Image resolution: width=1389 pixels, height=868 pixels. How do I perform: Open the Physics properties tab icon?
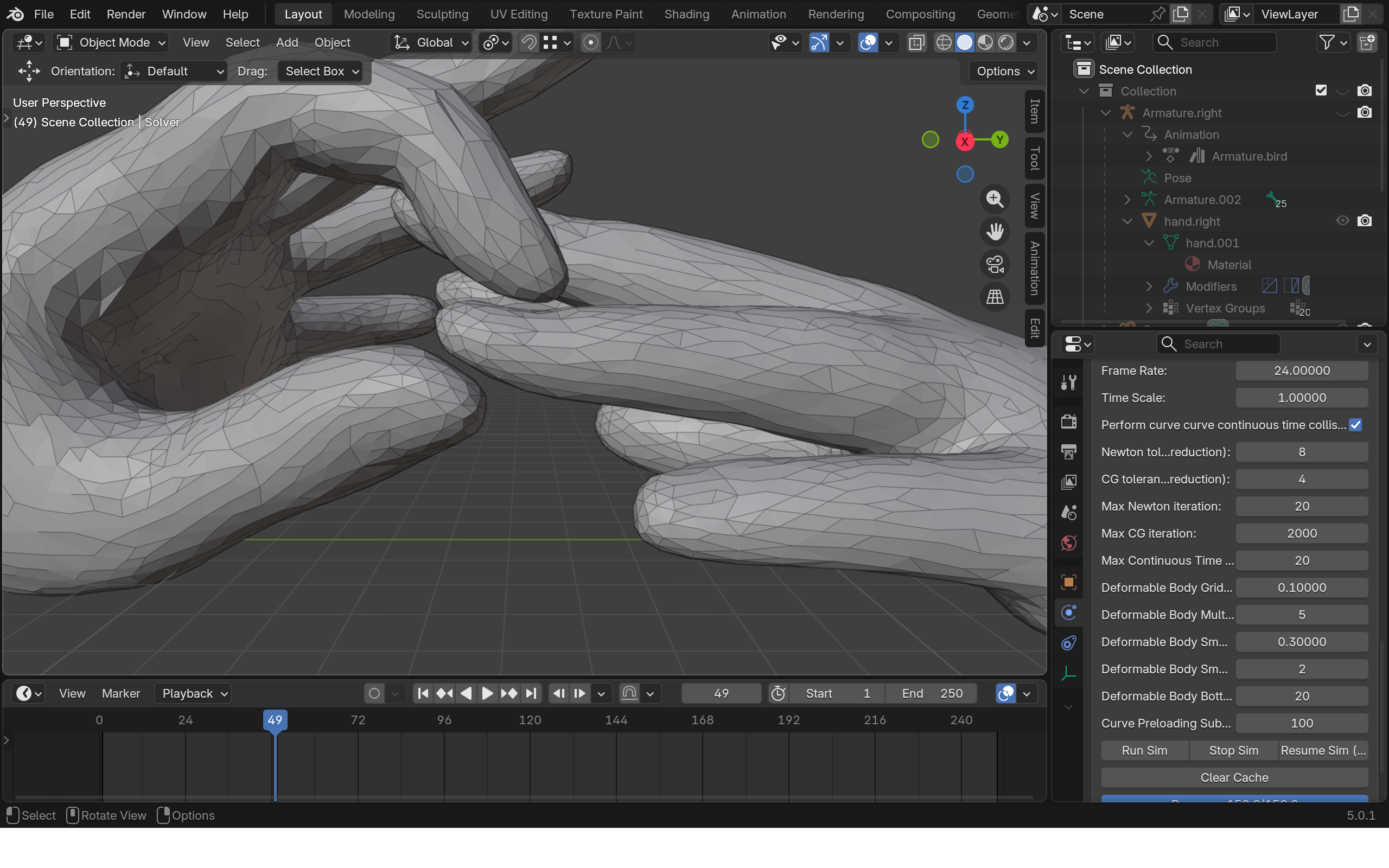[1069, 612]
